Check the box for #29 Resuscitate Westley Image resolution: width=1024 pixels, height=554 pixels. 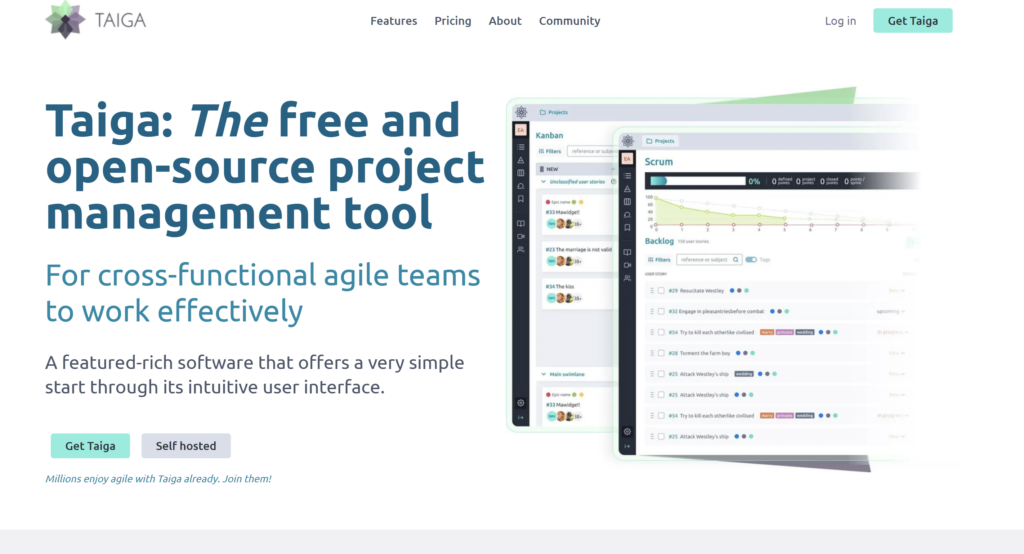click(x=661, y=290)
